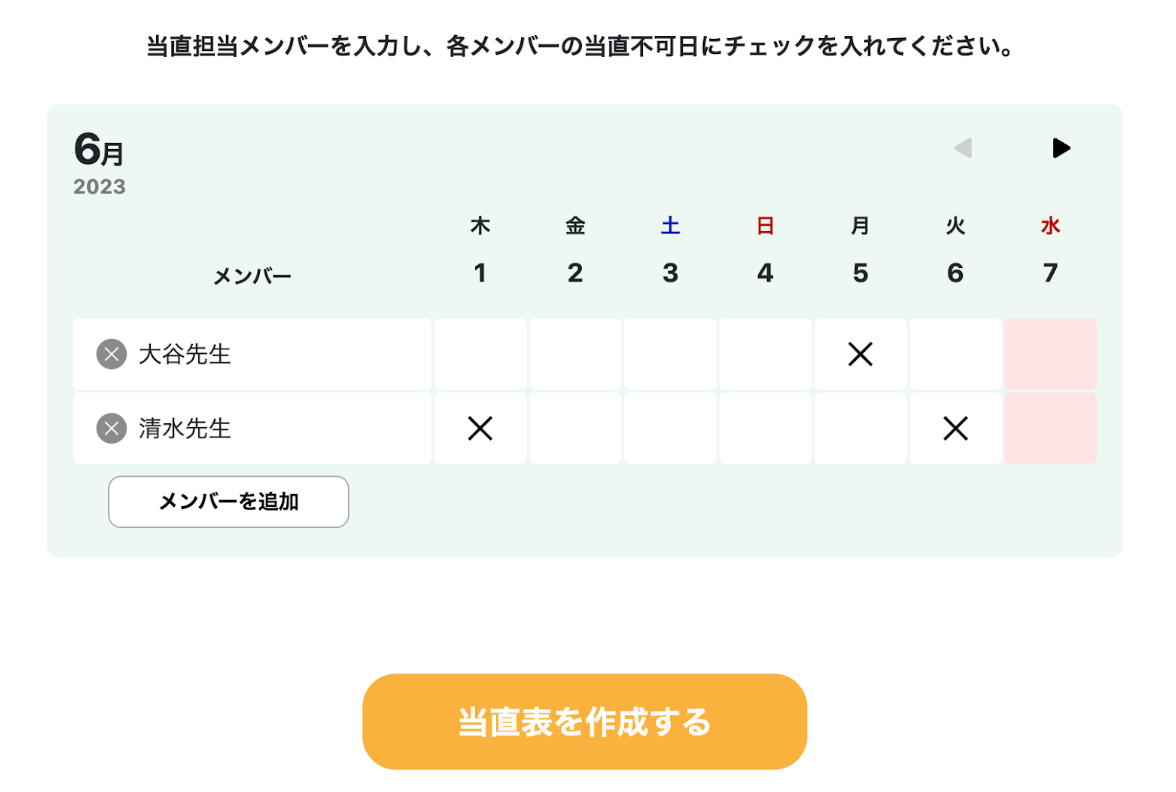Uncheck 大谷先生's X mark on day 5

point(860,354)
